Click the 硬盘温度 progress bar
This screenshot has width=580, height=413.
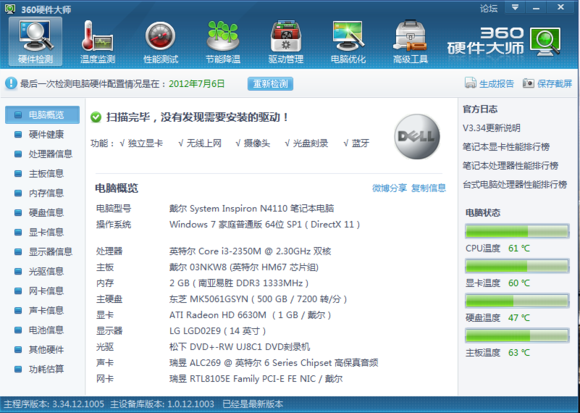point(517,301)
